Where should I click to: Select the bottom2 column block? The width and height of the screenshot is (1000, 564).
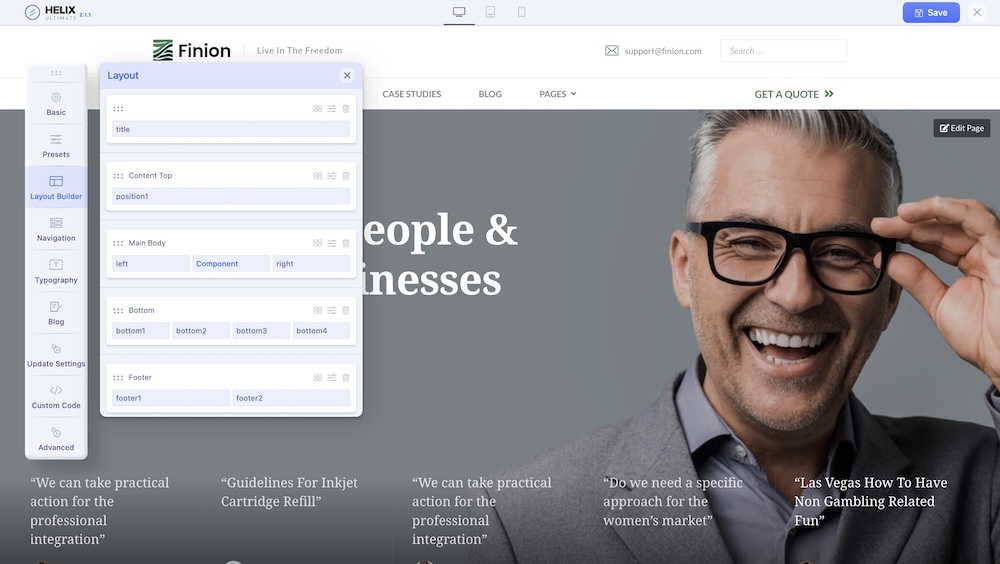(201, 330)
